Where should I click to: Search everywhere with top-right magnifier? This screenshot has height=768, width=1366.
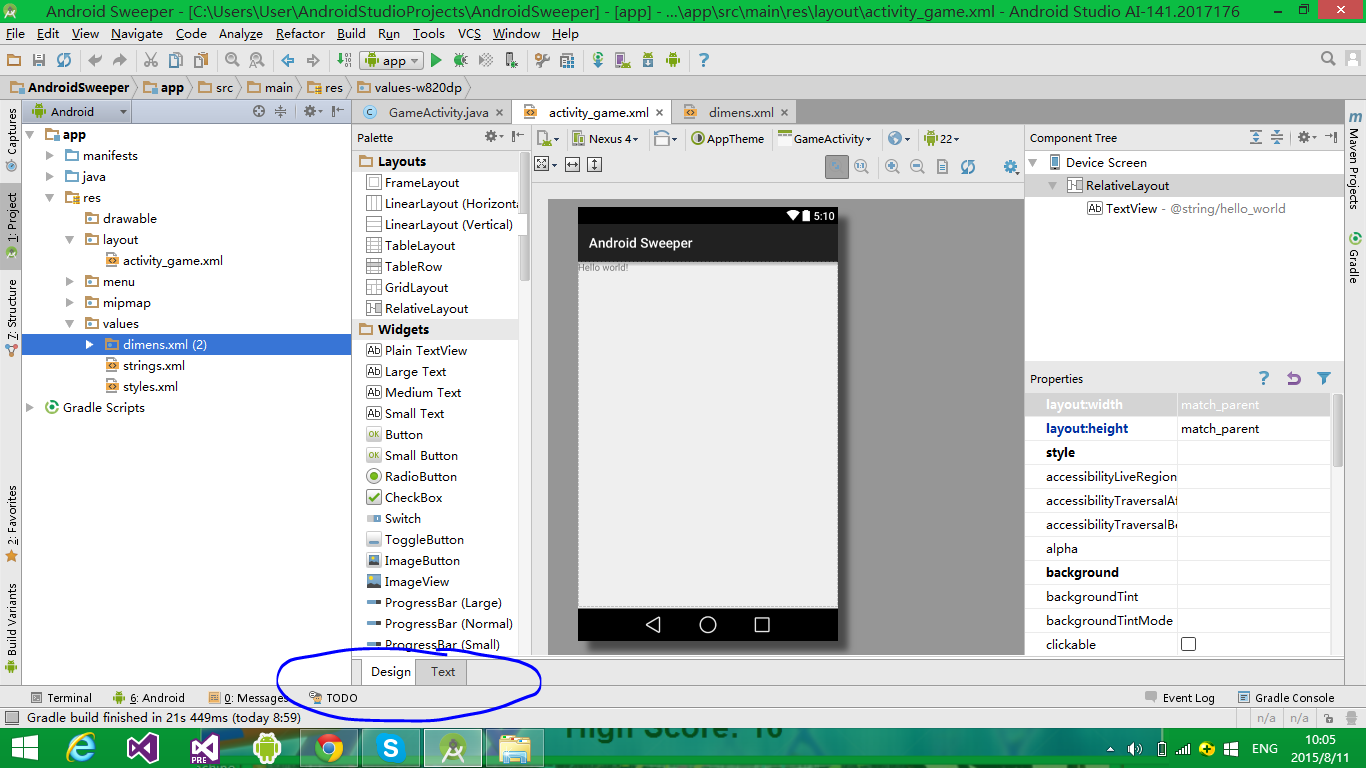[1328, 60]
